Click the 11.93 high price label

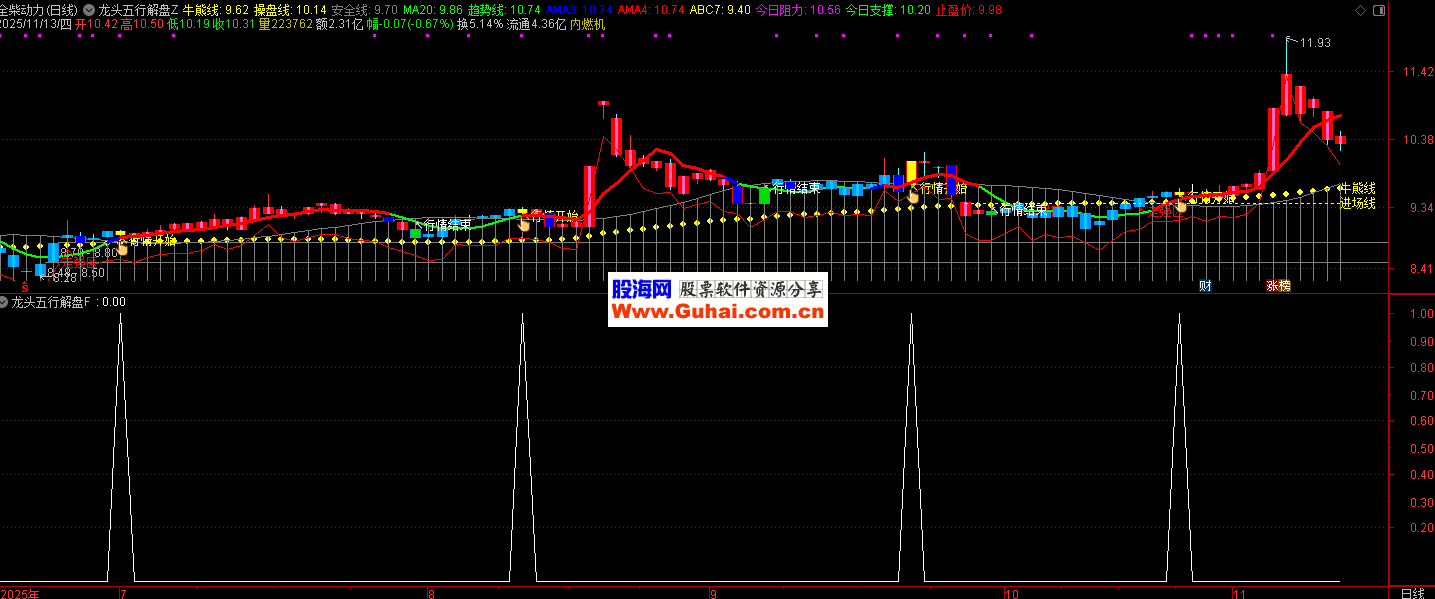pyautogui.click(x=1315, y=43)
